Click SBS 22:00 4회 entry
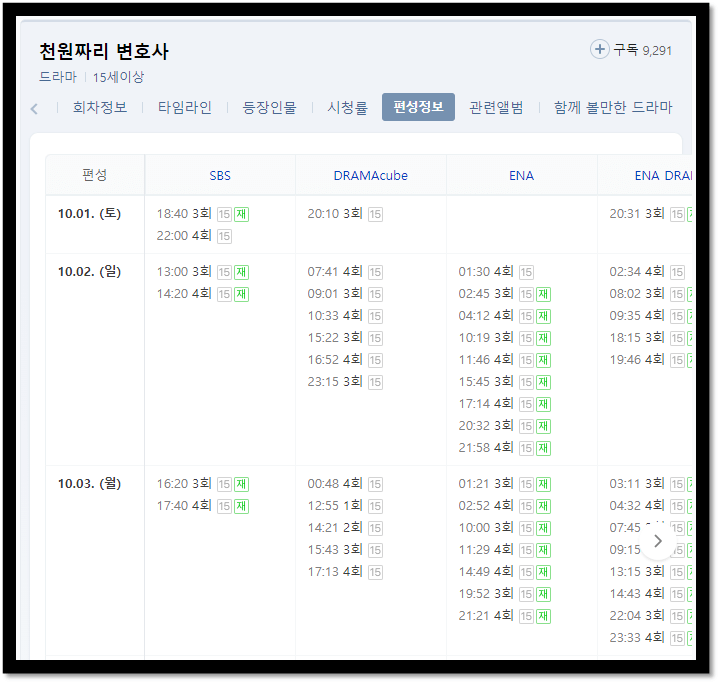The height and width of the screenshot is (683, 719). coord(194,236)
